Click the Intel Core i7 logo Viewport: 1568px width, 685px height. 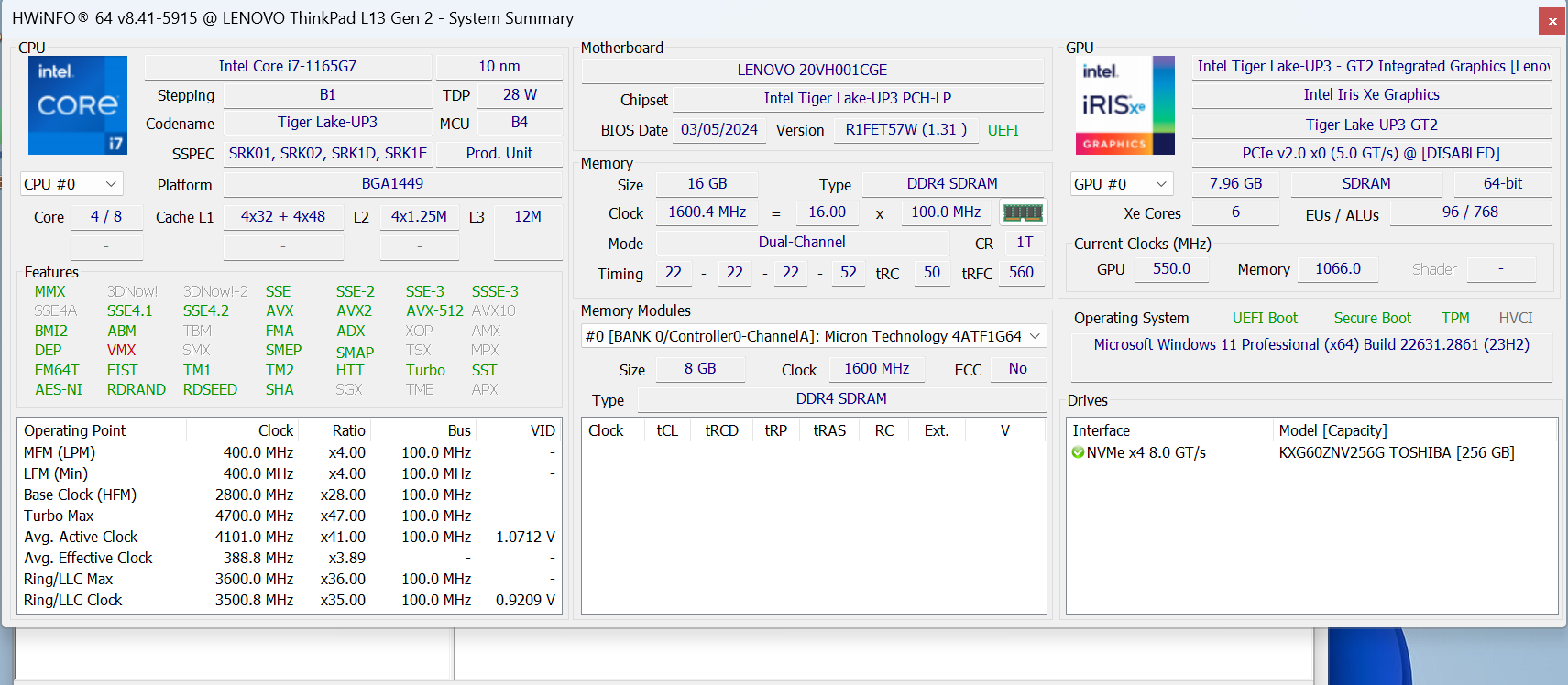[x=78, y=105]
